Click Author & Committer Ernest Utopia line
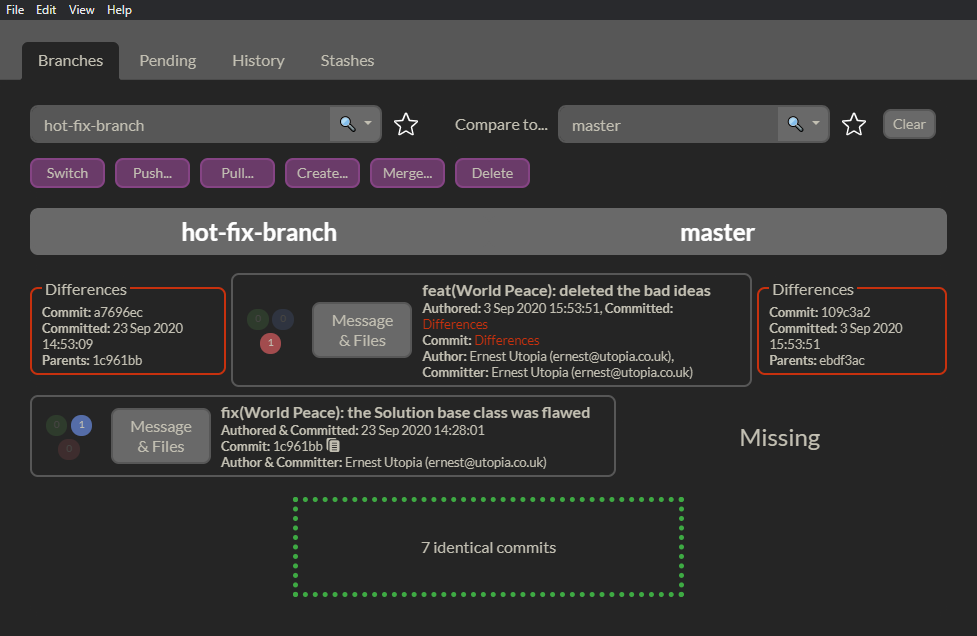 [x=384, y=463]
